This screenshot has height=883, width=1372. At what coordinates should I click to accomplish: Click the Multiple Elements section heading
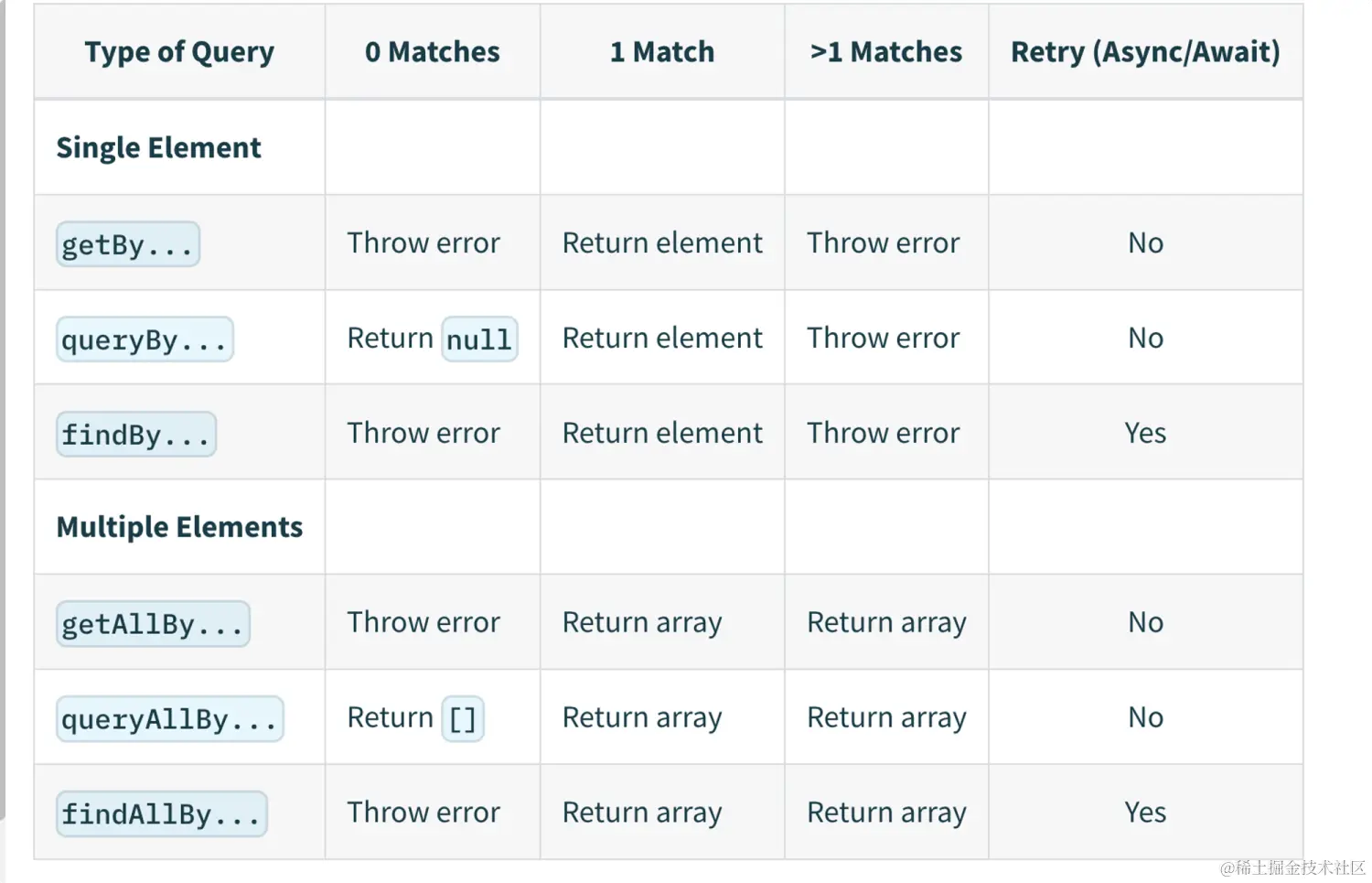click(x=179, y=527)
